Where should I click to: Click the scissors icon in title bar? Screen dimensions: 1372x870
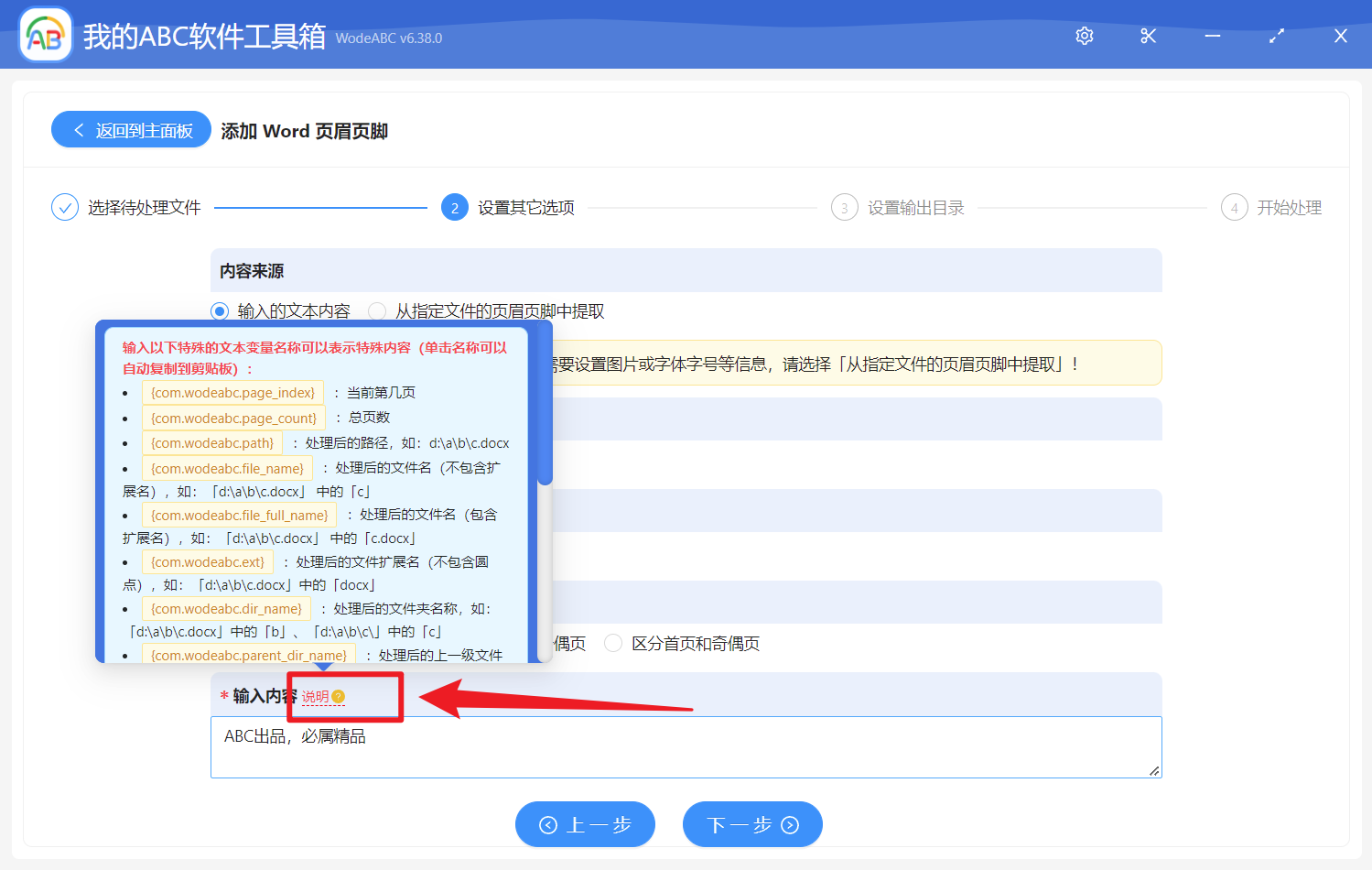pyautogui.click(x=1148, y=36)
